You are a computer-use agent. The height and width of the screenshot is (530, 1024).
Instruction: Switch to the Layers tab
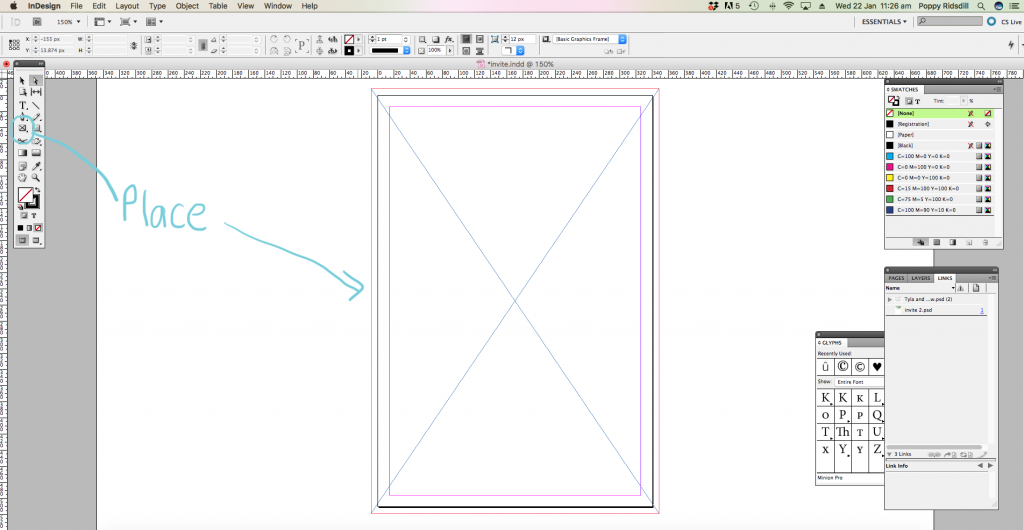click(x=921, y=277)
